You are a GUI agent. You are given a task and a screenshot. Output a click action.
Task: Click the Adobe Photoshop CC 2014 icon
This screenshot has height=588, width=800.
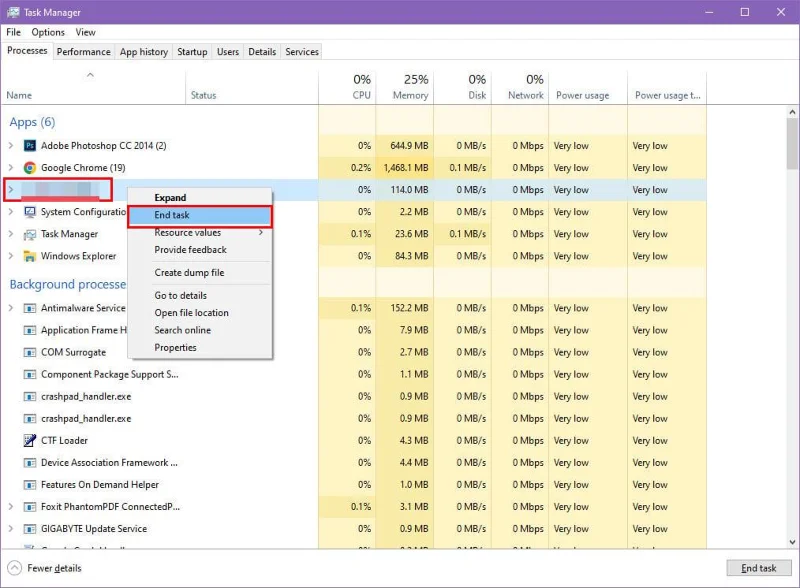pyautogui.click(x=30, y=146)
